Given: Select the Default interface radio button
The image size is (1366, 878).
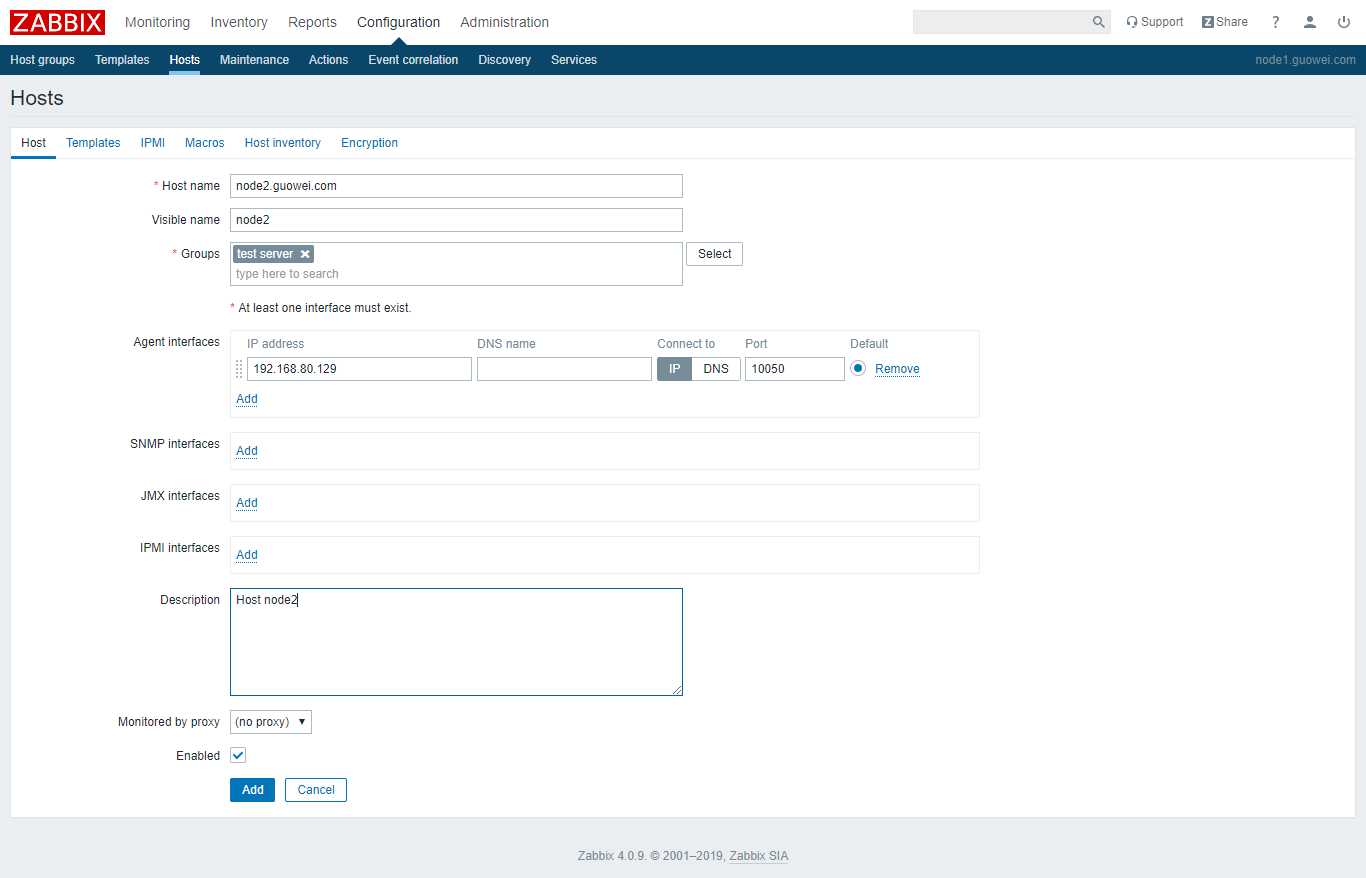Looking at the screenshot, I should coord(858,368).
